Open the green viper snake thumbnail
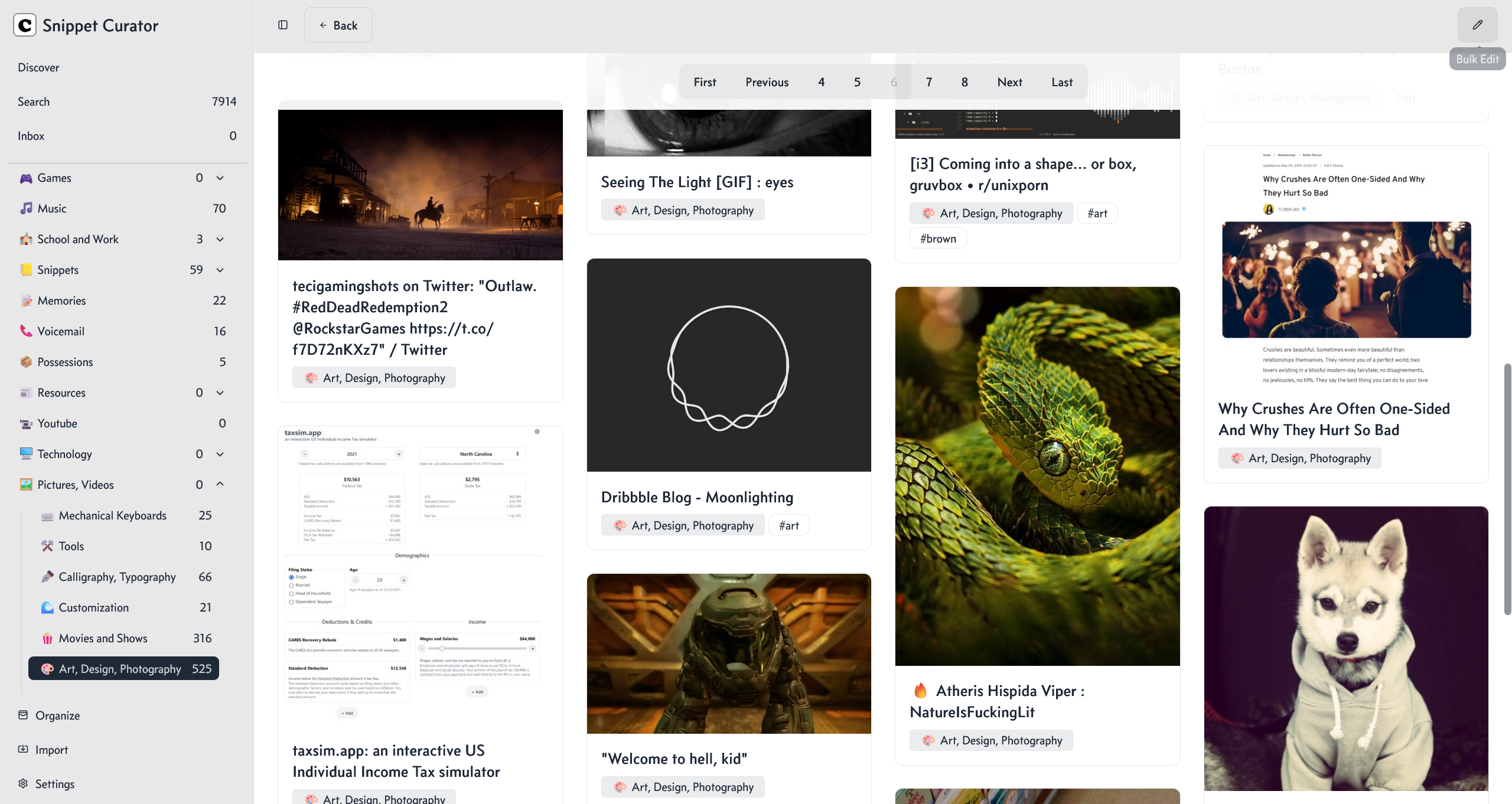Image resolution: width=1512 pixels, height=804 pixels. tap(1038, 476)
